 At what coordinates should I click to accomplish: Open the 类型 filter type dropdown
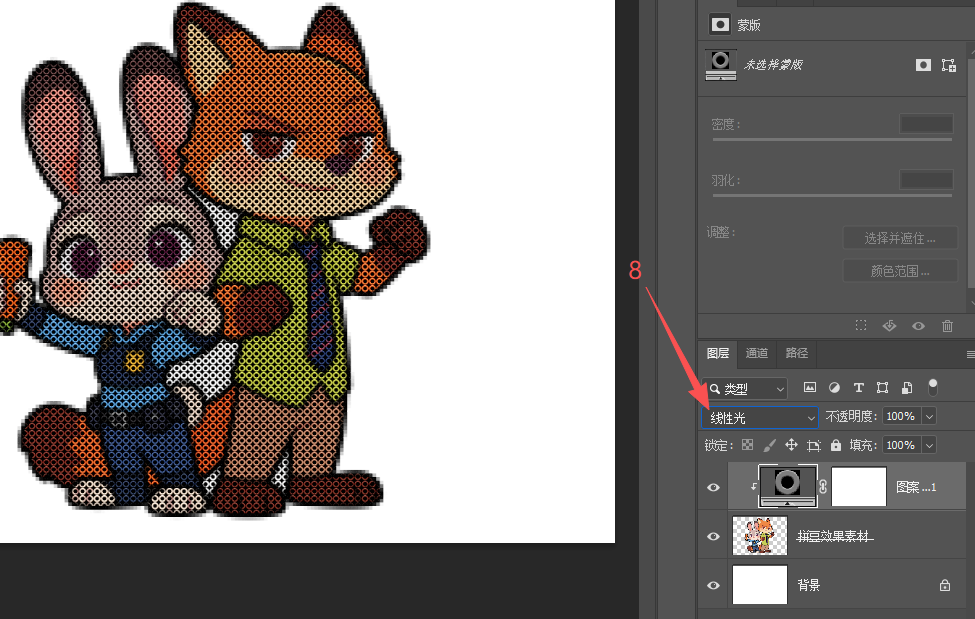745,389
